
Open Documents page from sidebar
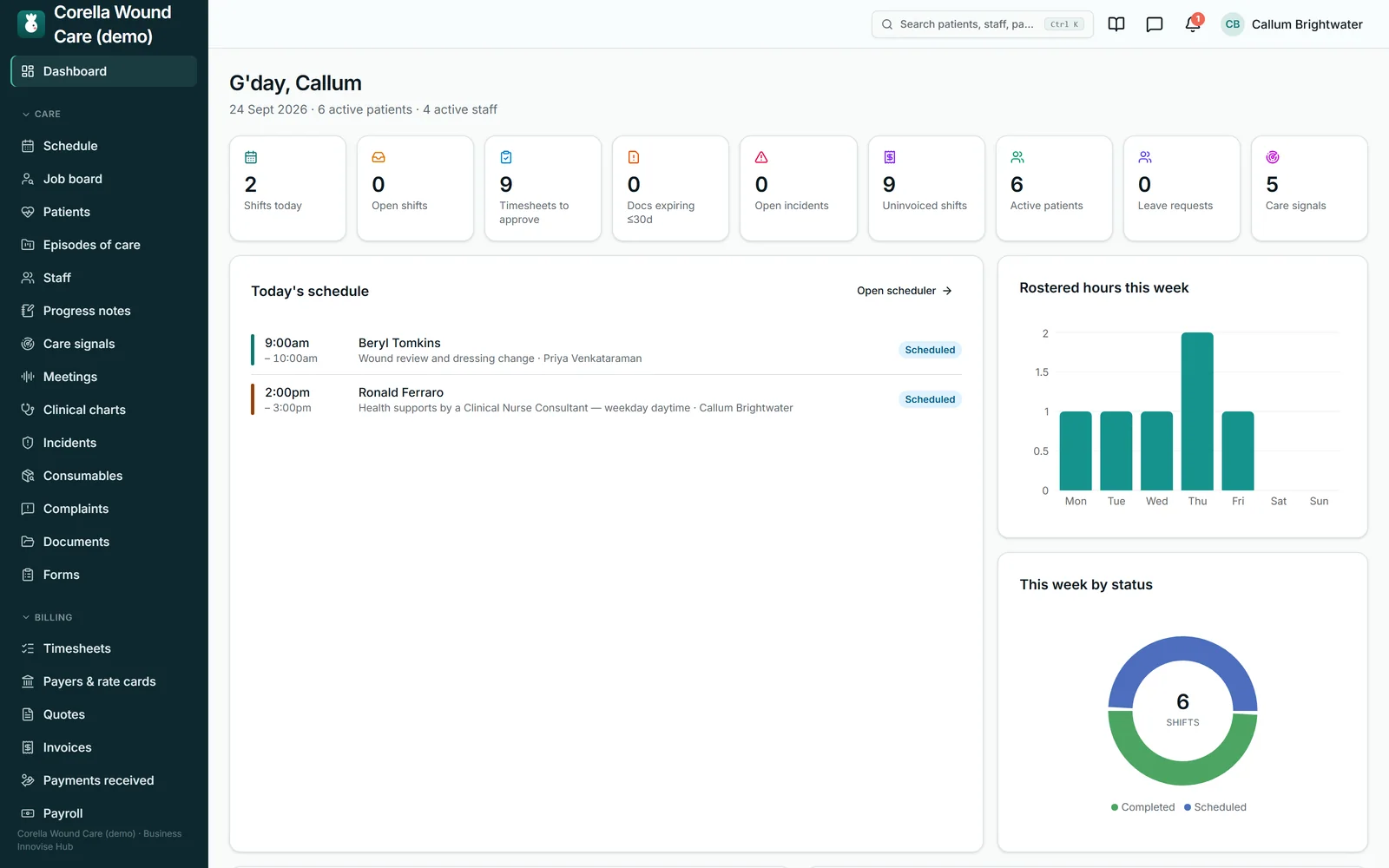pyautogui.click(x=104, y=542)
